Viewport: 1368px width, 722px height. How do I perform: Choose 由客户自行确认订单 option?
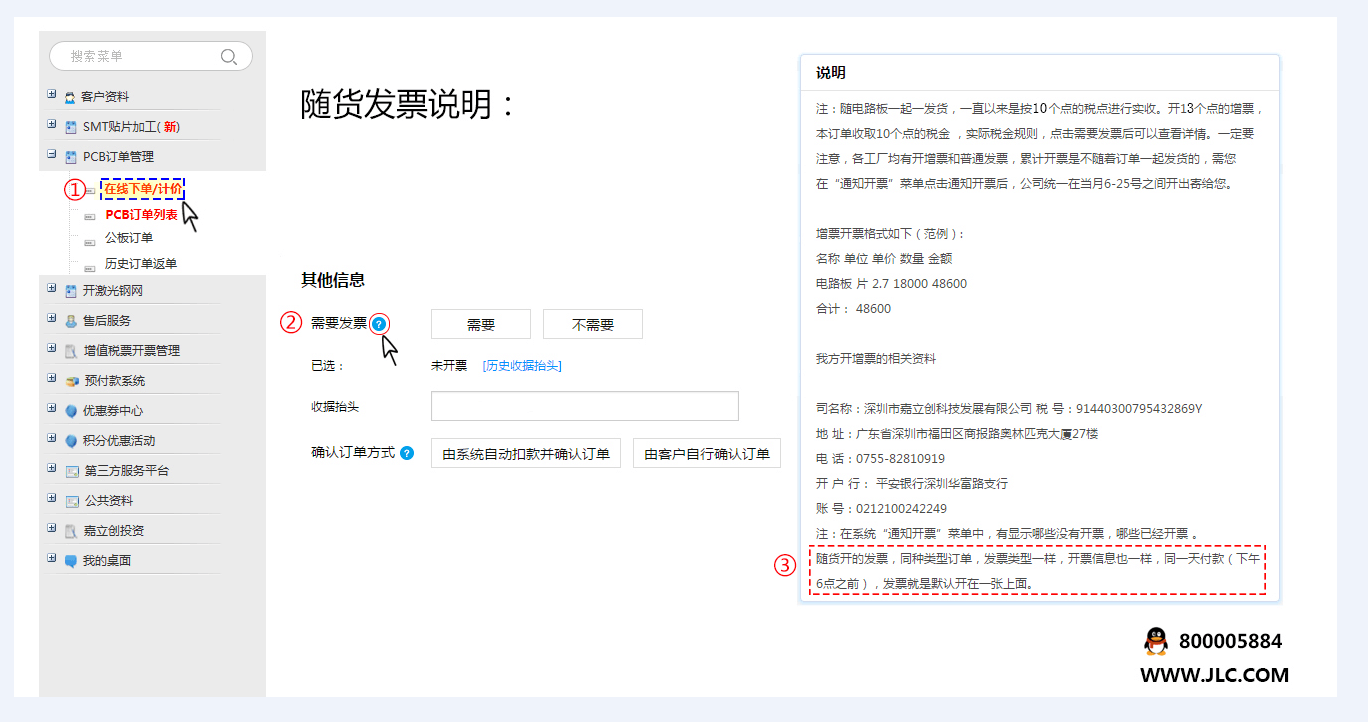pyautogui.click(x=707, y=454)
